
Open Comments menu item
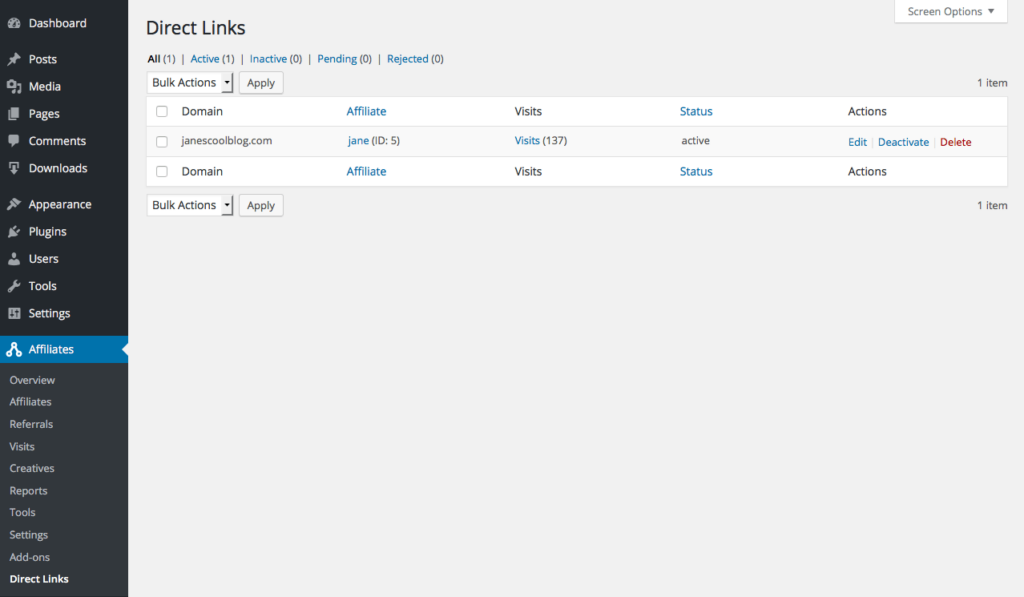(x=57, y=140)
